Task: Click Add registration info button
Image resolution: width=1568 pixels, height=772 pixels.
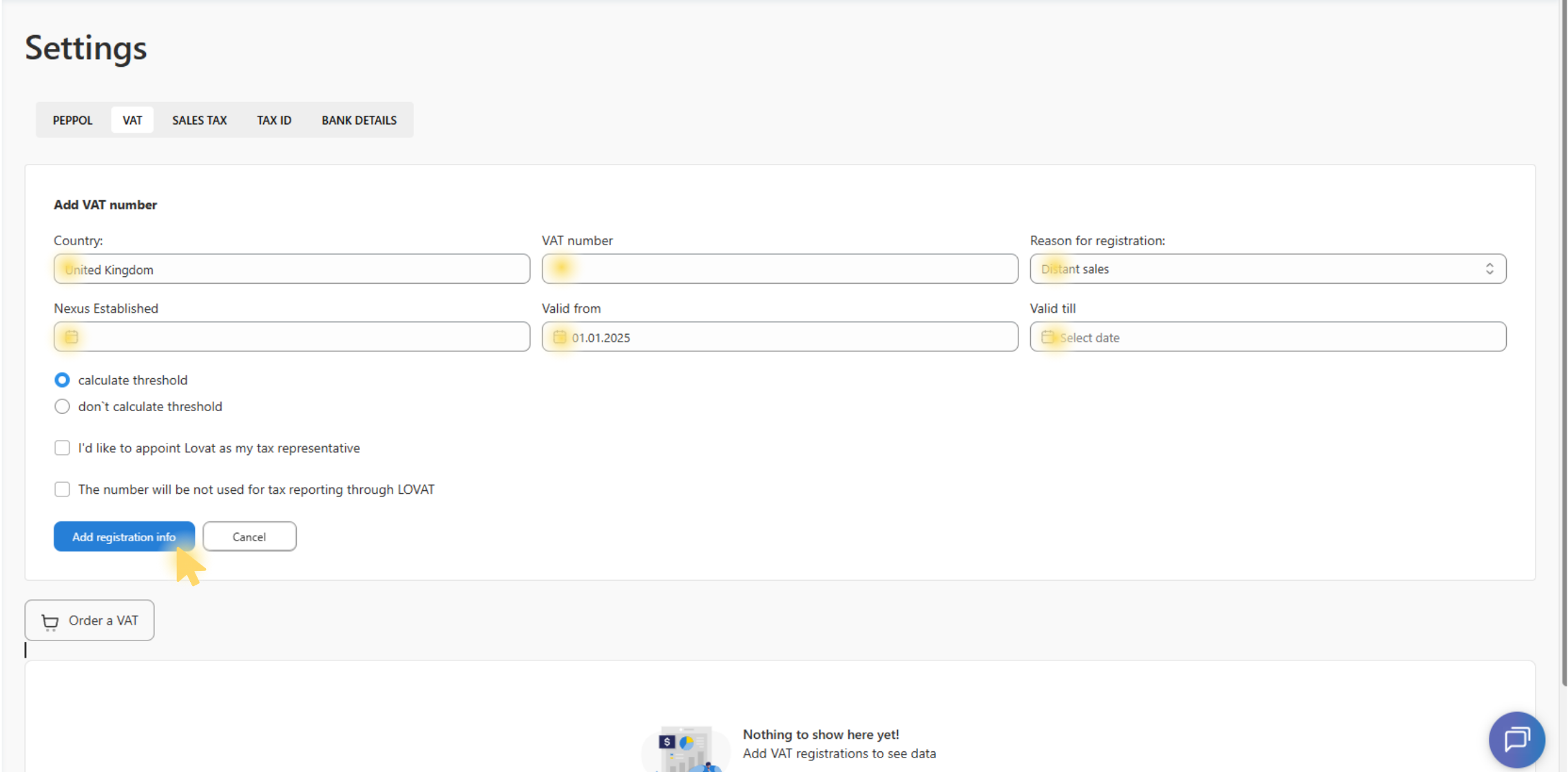Action: click(x=124, y=536)
